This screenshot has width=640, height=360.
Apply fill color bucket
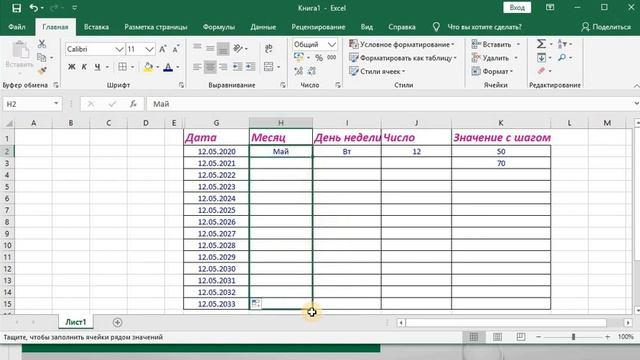[148, 67]
